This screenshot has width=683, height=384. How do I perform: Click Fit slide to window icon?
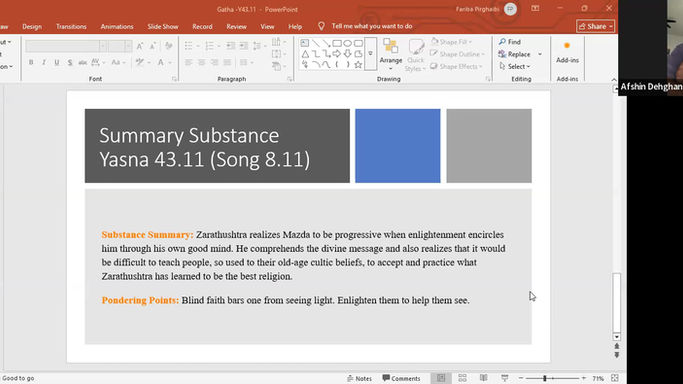click(615, 378)
